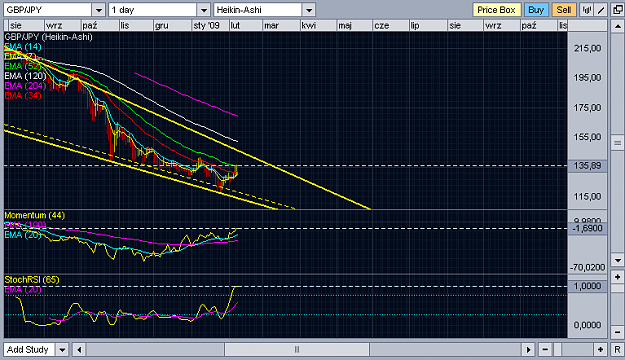Click the EMA (120) legend label
This screenshot has width=625, height=360.
pos(25,76)
